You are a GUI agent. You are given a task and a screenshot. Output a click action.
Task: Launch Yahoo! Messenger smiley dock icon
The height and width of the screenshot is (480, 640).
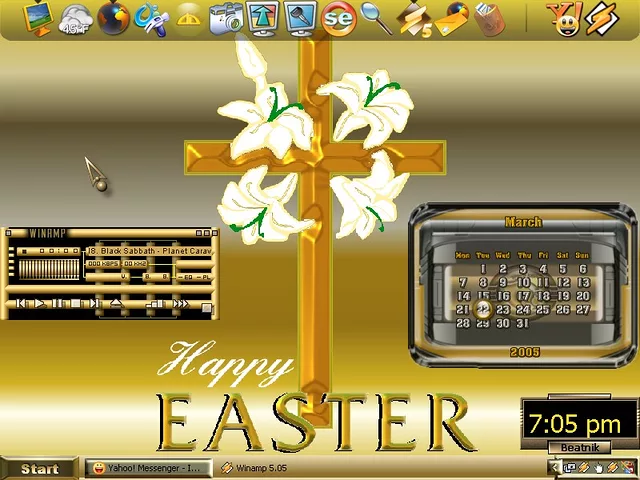(x=566, y=19)
